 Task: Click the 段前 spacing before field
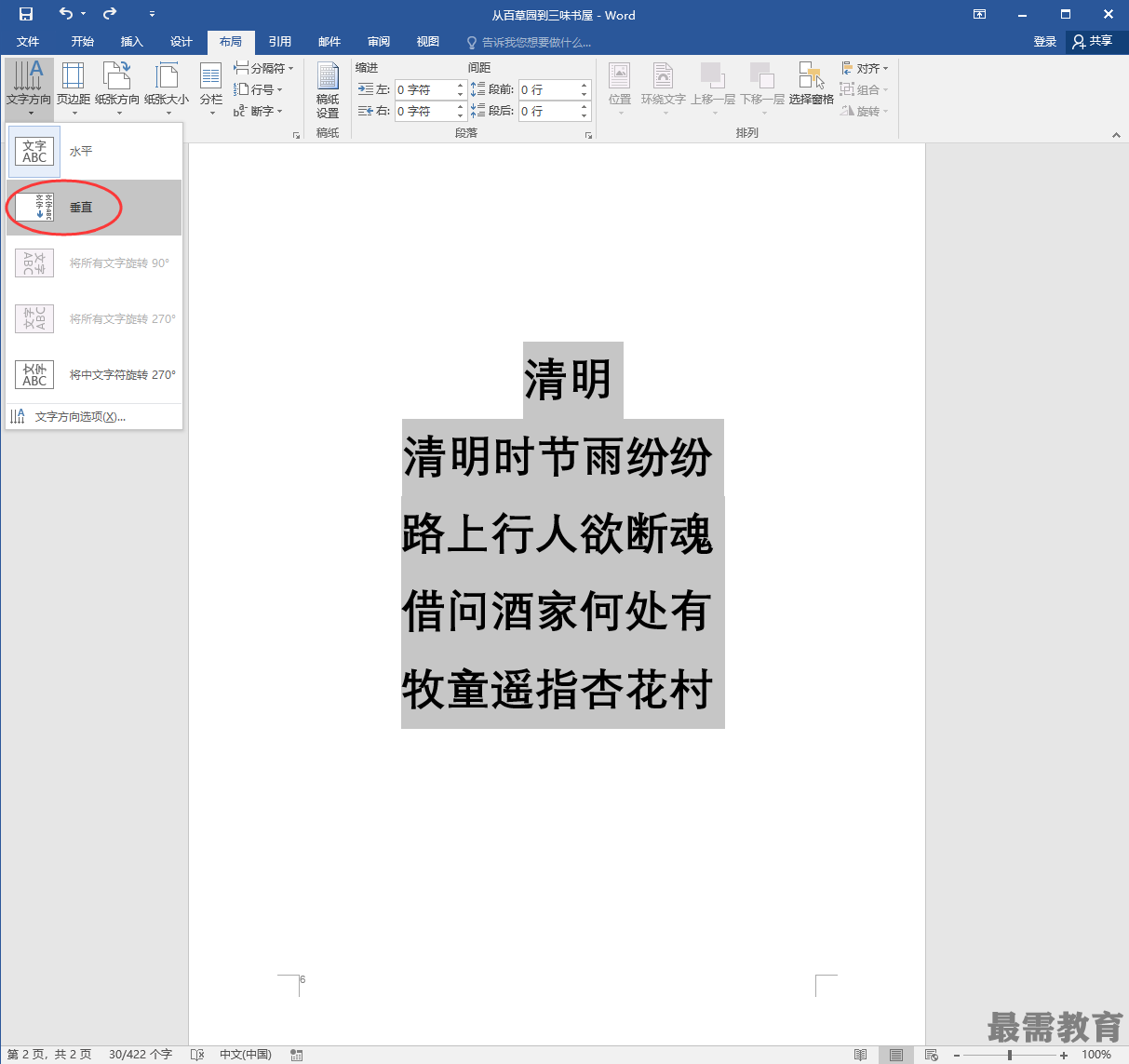548,89
